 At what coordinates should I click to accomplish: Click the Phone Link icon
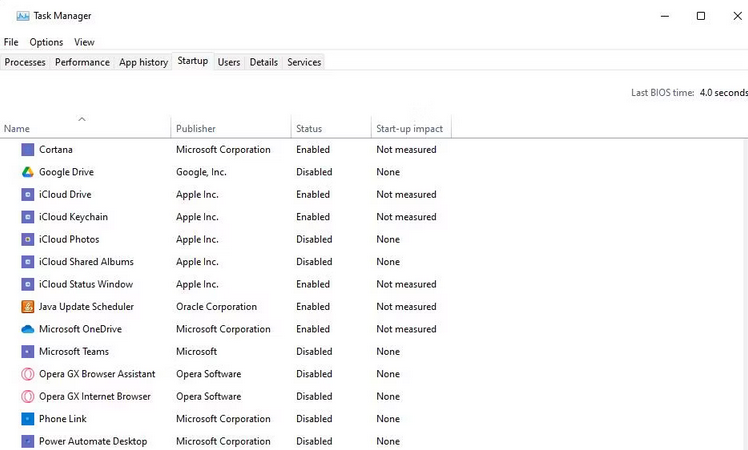click(28, 419)
